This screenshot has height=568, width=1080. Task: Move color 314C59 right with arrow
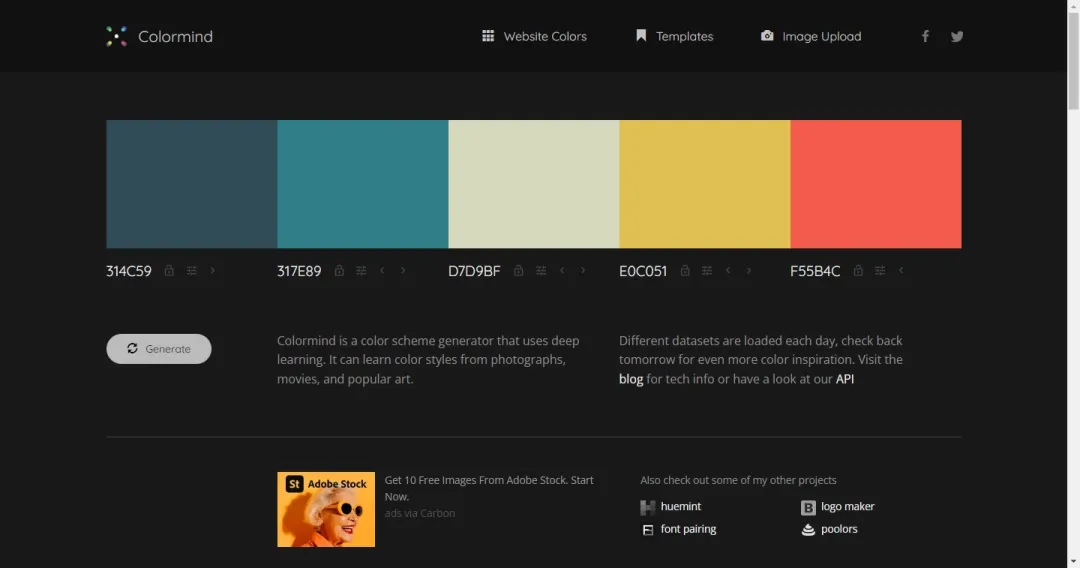pyautogui.click(x=213, y=271)
